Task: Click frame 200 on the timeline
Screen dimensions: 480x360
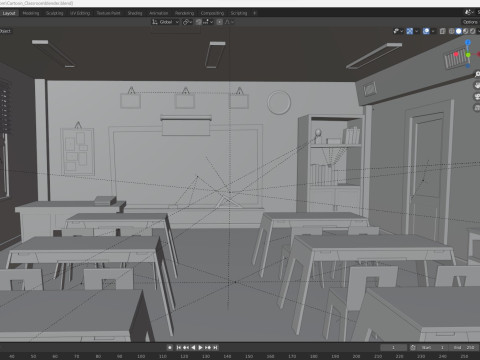Action: 356,356
